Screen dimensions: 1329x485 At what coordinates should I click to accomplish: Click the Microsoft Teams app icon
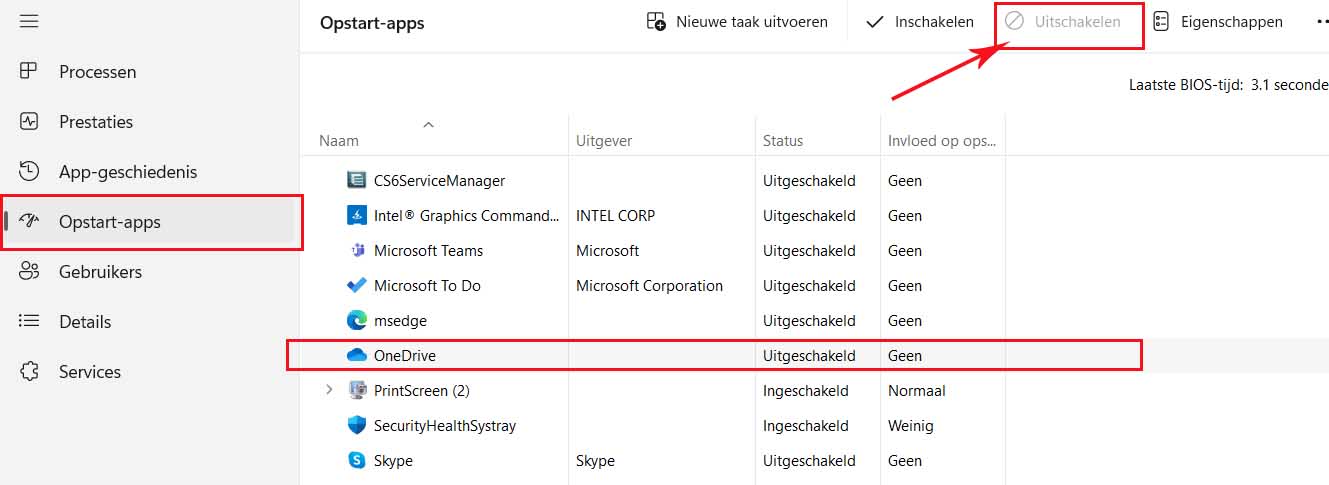coord(356,250)
